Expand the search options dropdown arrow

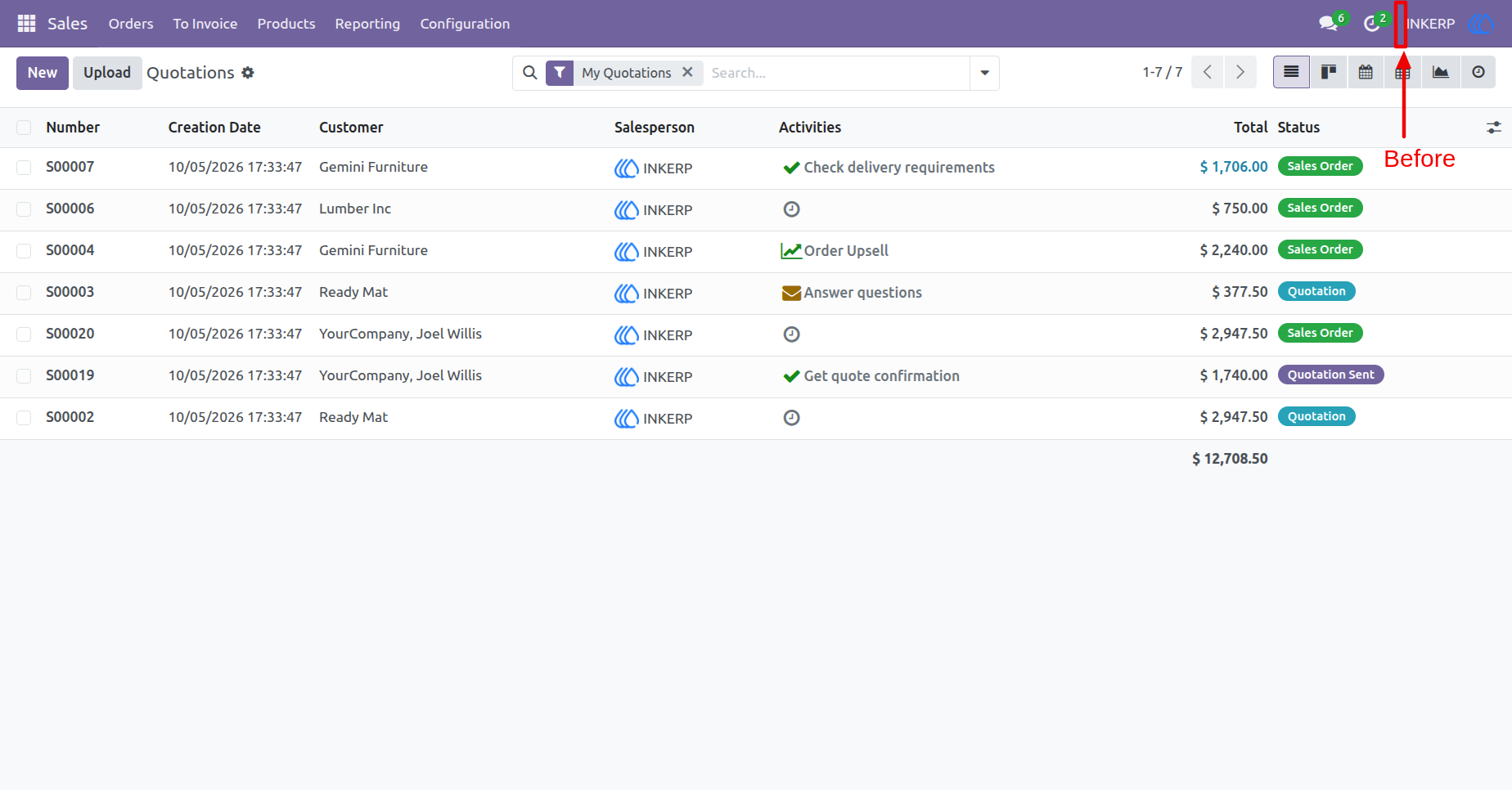984,73
